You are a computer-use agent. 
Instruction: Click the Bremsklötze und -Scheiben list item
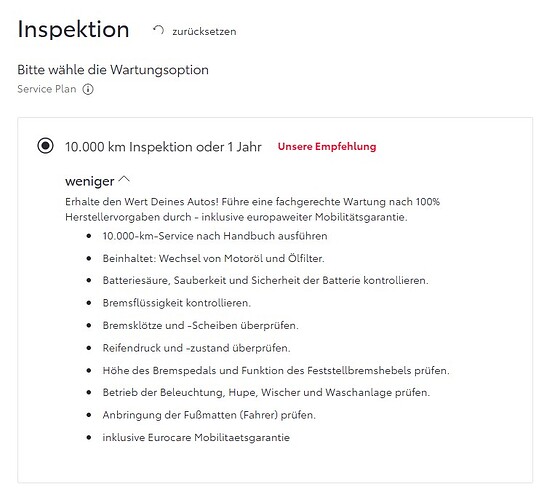(200, 325)
